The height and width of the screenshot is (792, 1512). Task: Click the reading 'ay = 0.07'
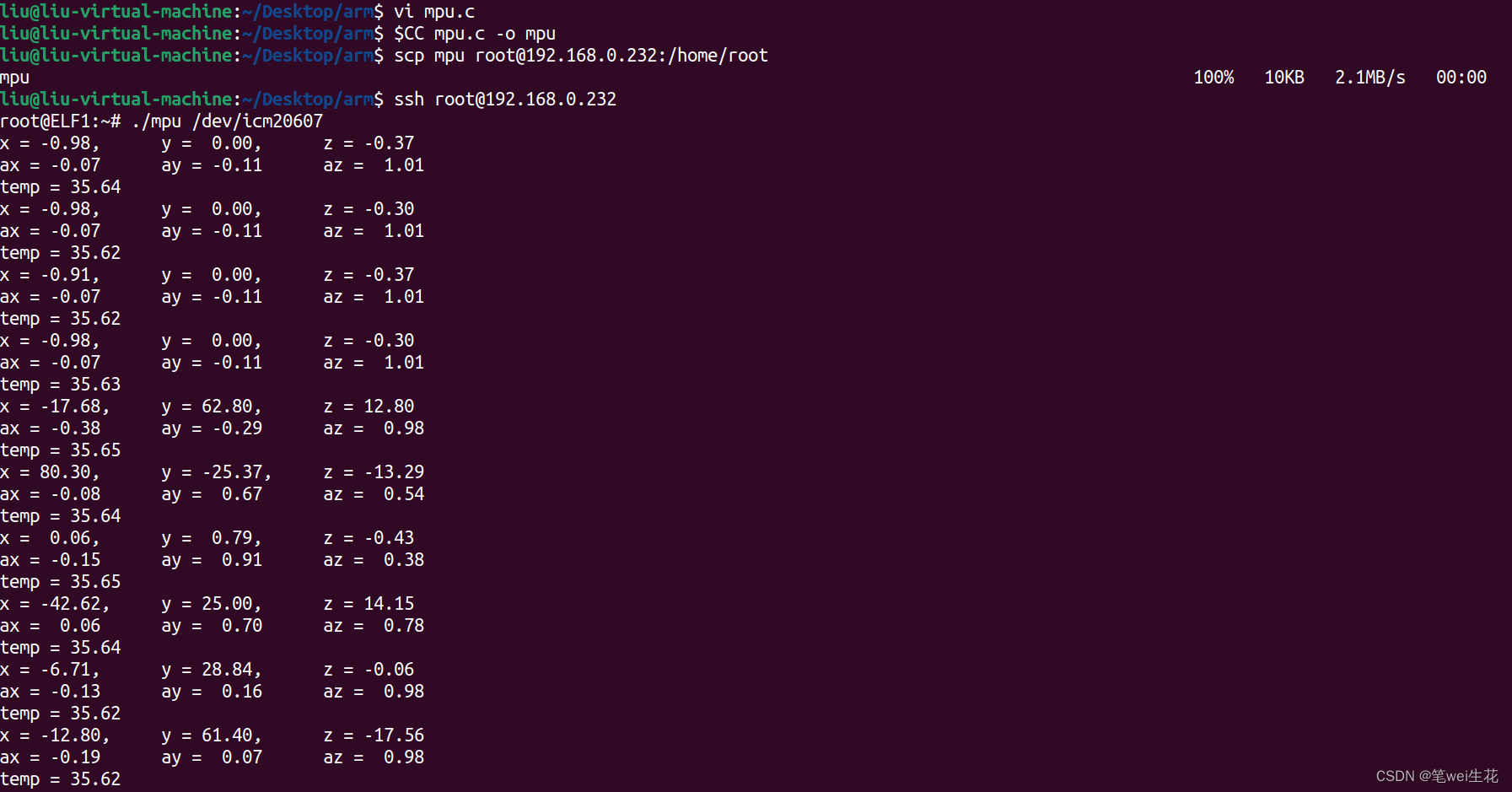pos(212,757)
